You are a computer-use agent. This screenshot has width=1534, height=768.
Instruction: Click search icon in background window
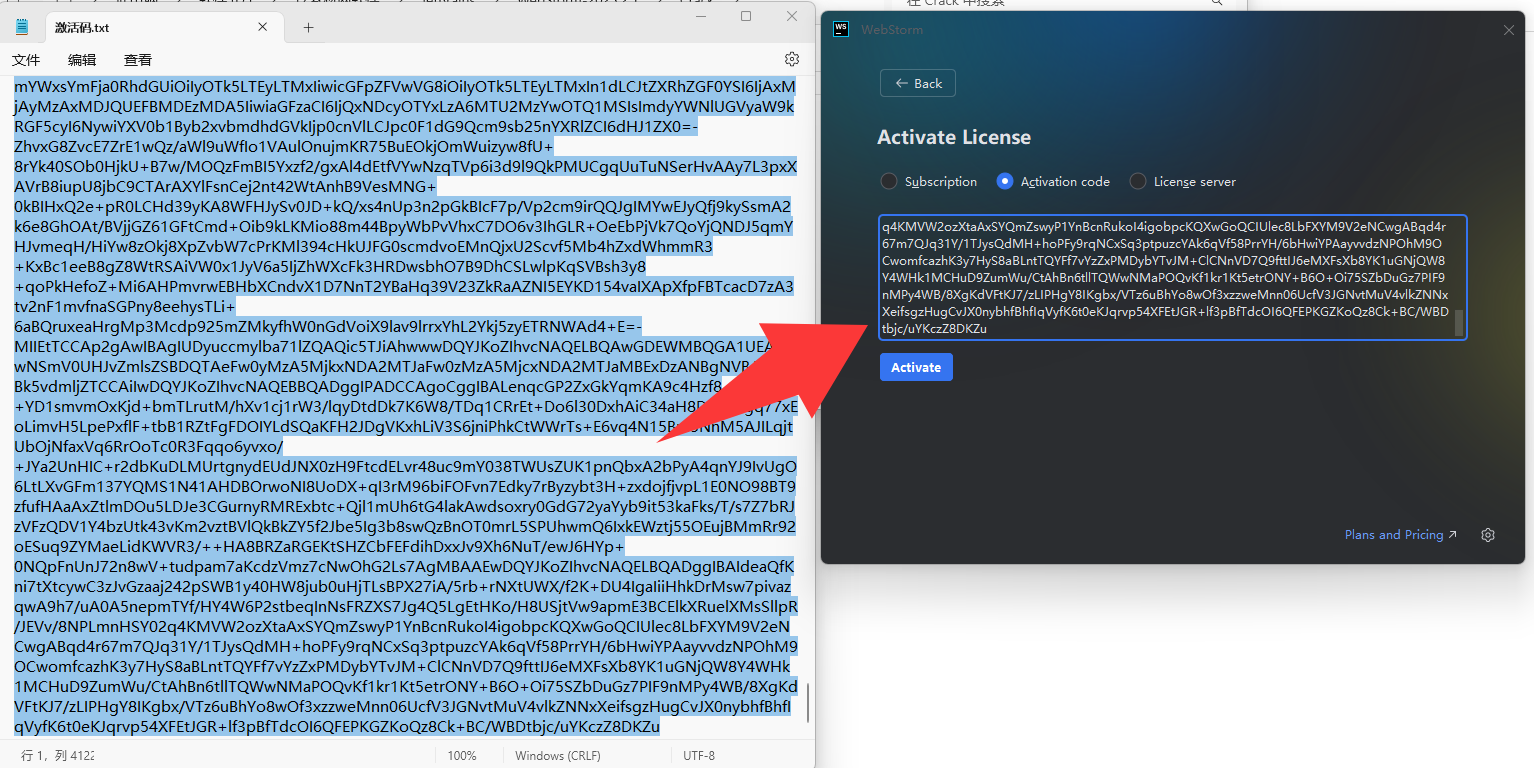coord(1218,4)
